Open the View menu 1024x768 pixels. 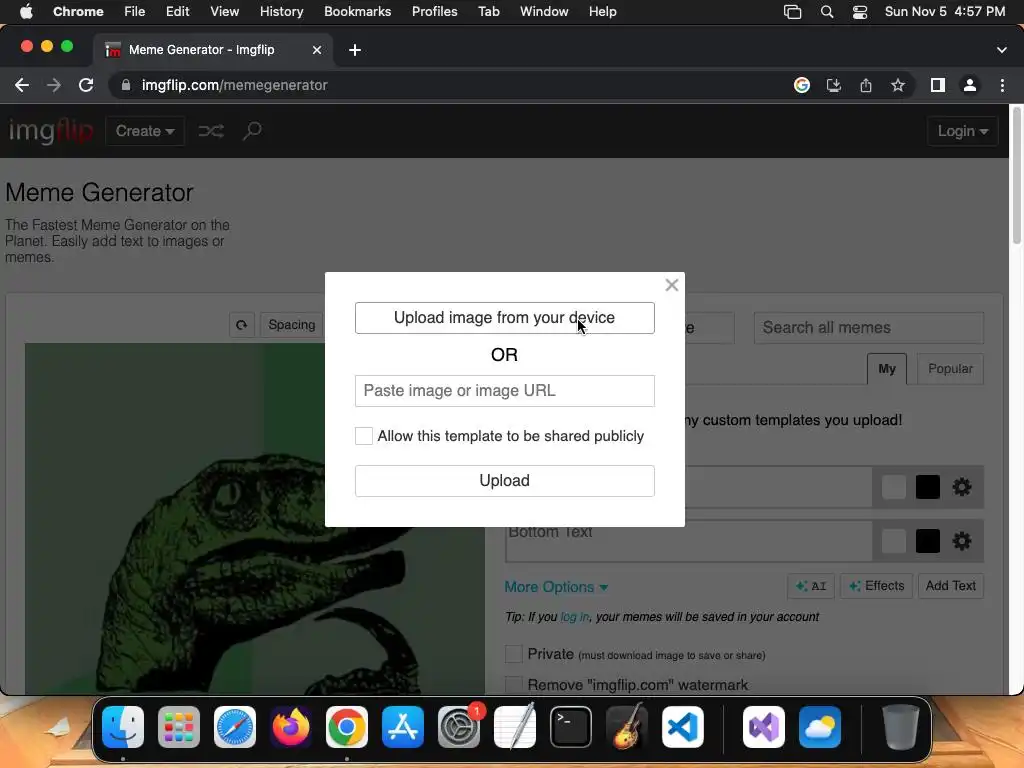pyautogui.click(x=224, y=12)
